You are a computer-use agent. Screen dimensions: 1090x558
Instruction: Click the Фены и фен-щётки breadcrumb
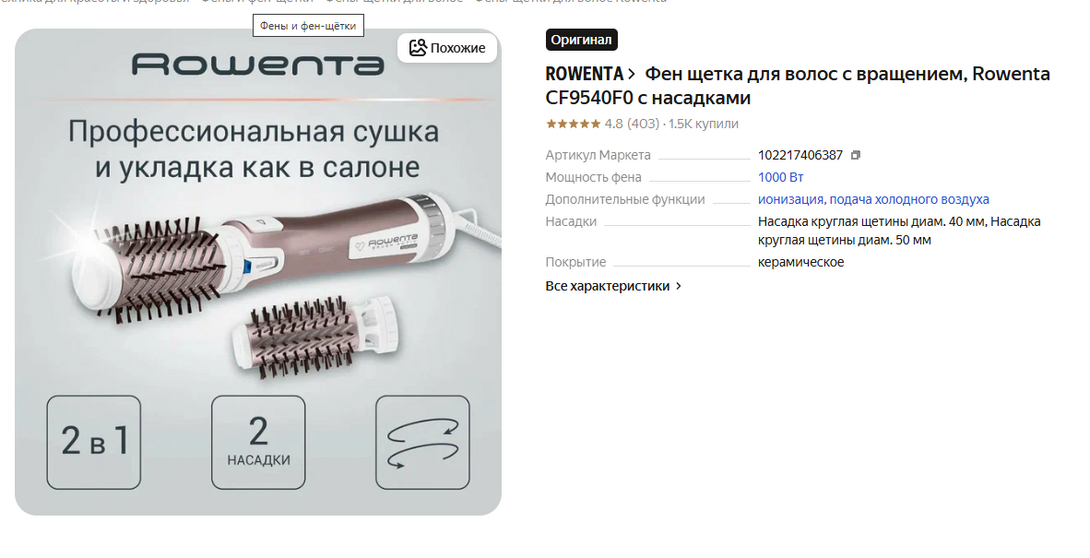[257, 1]
